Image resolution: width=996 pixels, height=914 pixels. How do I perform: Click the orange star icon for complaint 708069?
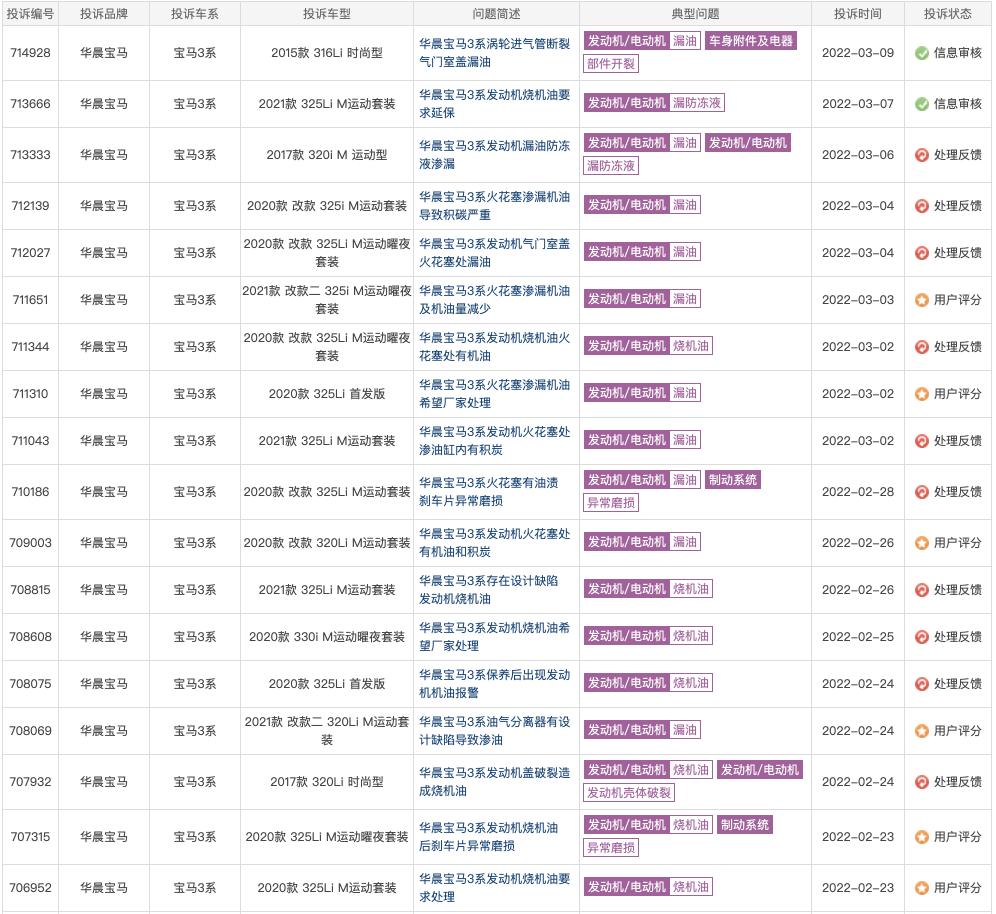[x=922, y=731]
